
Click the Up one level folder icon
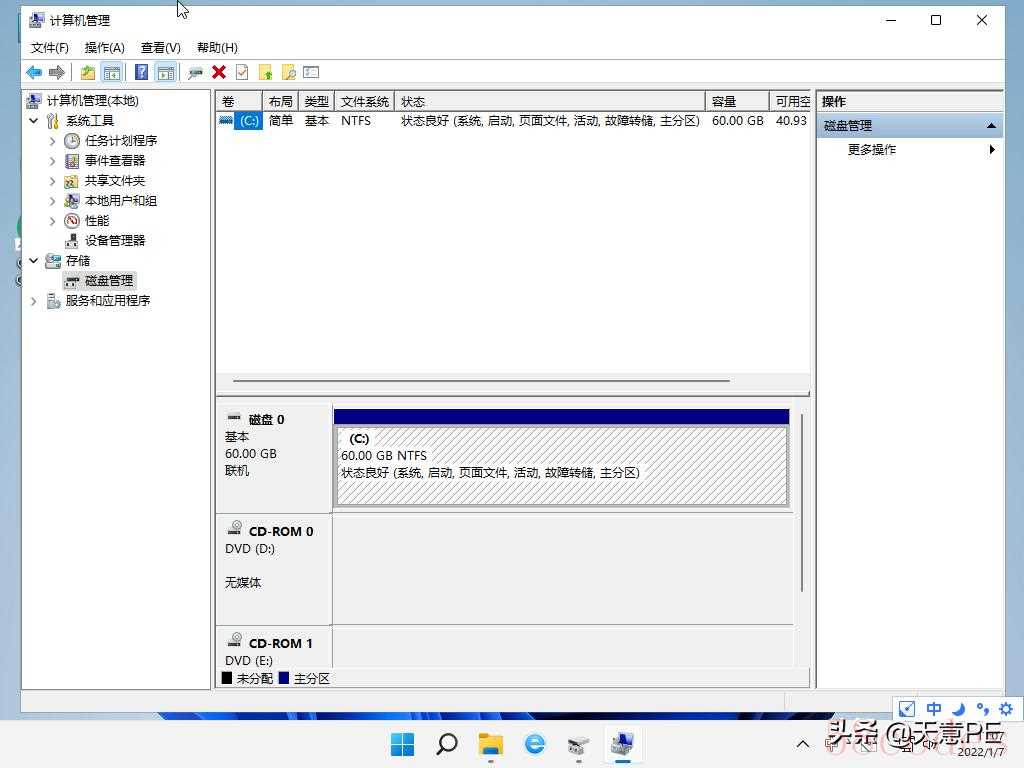click(88, 72)
